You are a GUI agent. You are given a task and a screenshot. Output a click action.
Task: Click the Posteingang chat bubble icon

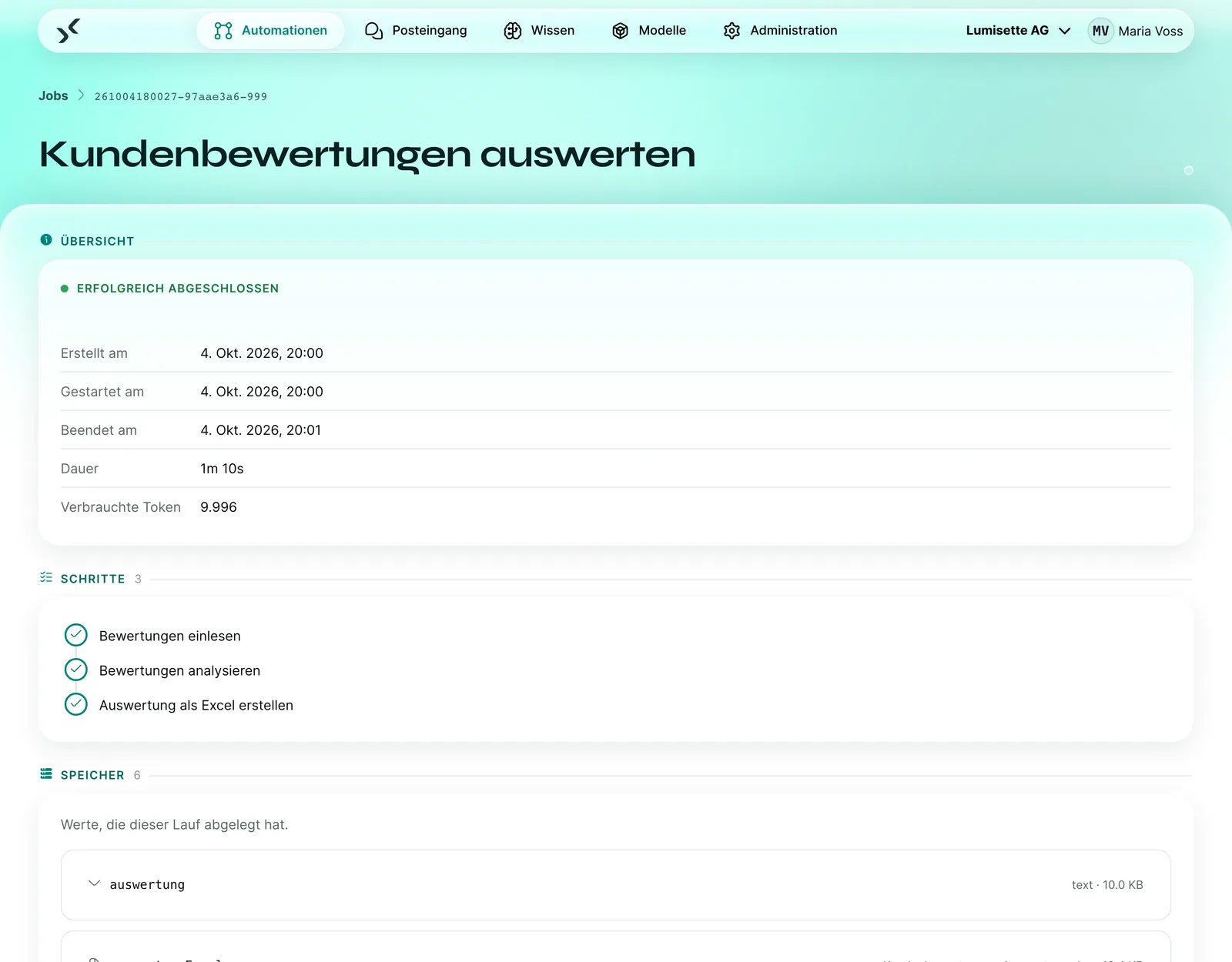click(x=373, y=31)
